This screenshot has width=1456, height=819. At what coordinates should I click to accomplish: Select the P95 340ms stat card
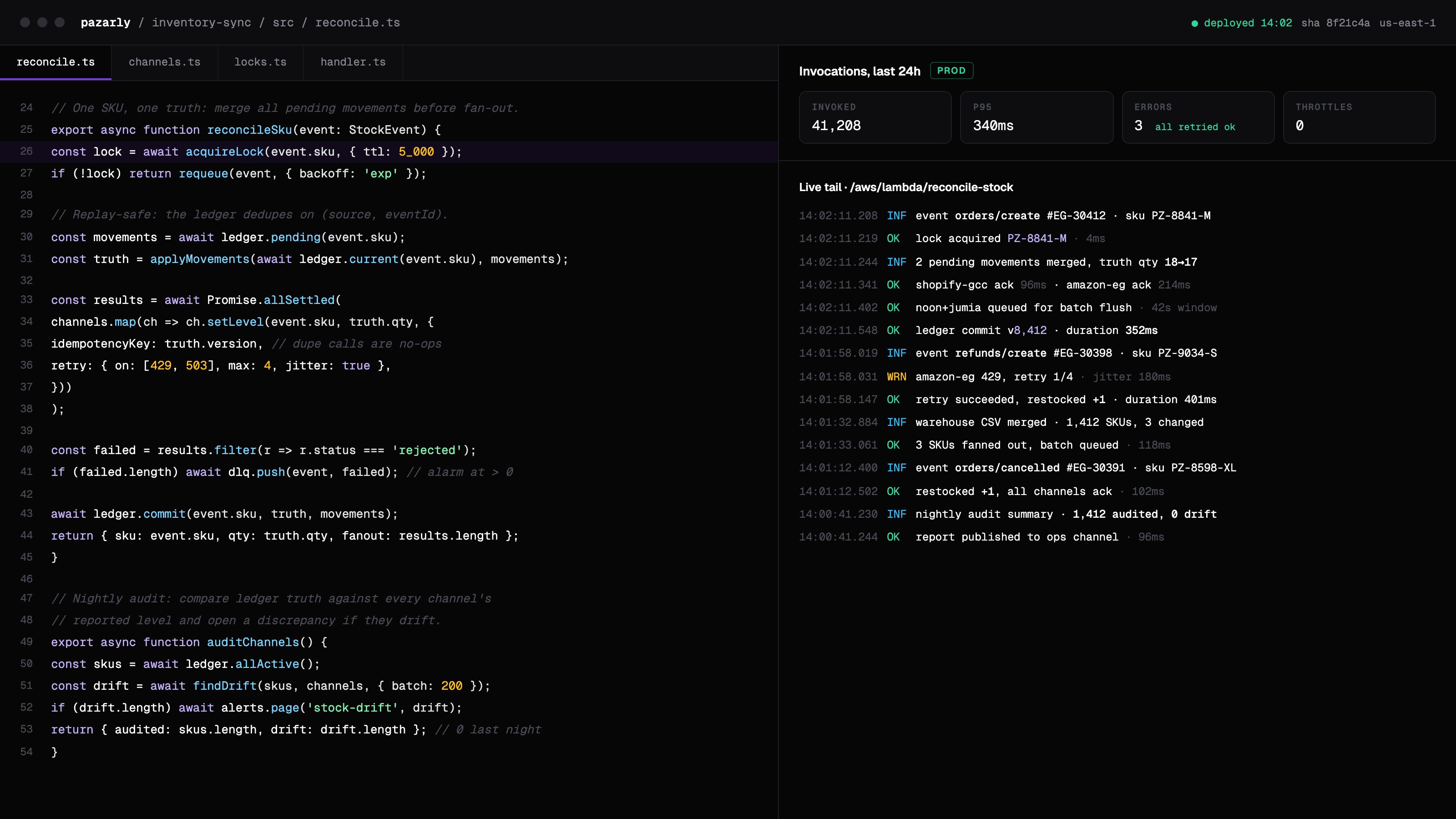[1036, 117]
